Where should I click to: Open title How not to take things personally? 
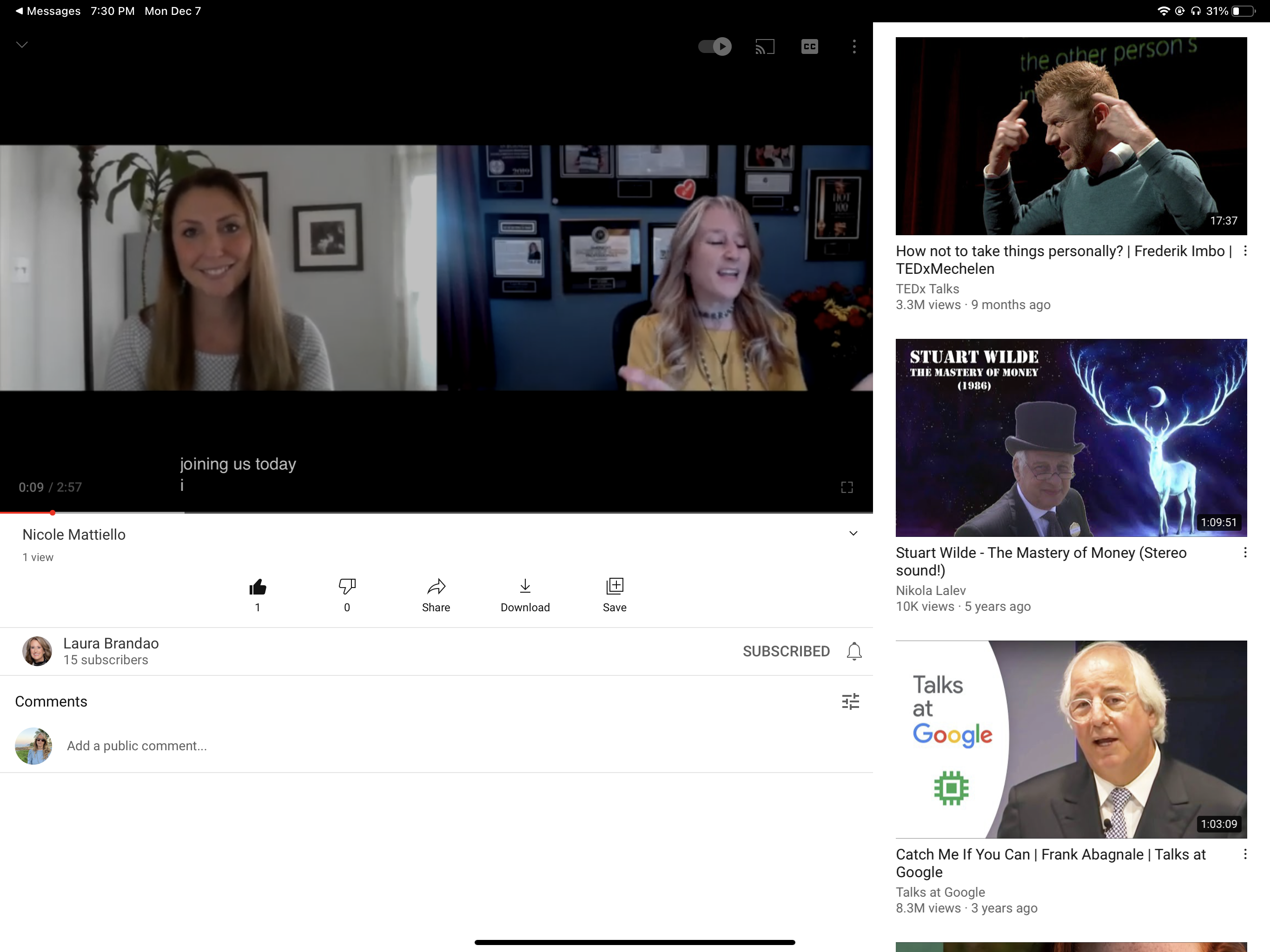pyautogui.click(x=1064, y=259)
